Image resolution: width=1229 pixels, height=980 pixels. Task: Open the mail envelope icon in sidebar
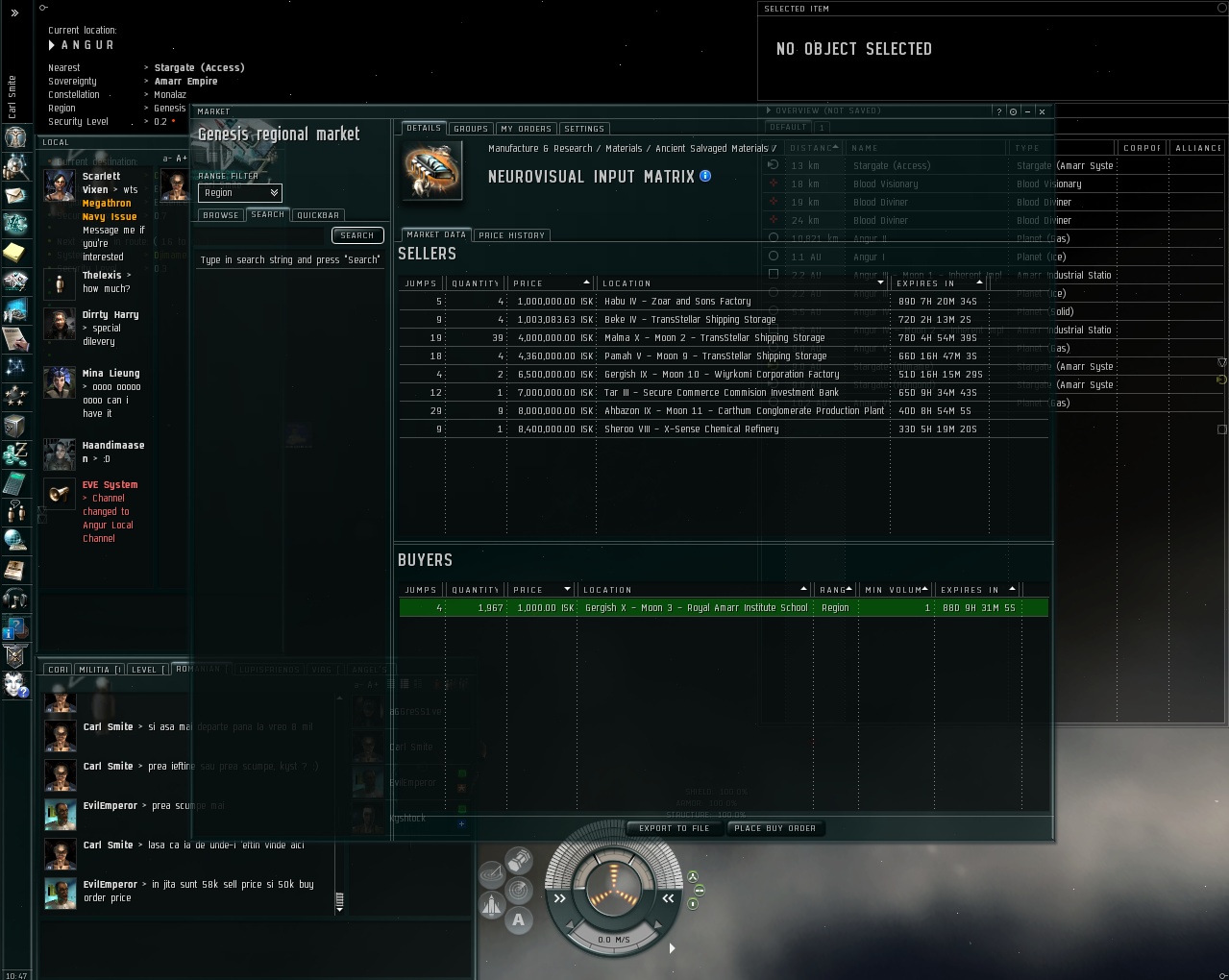point(15,195)
